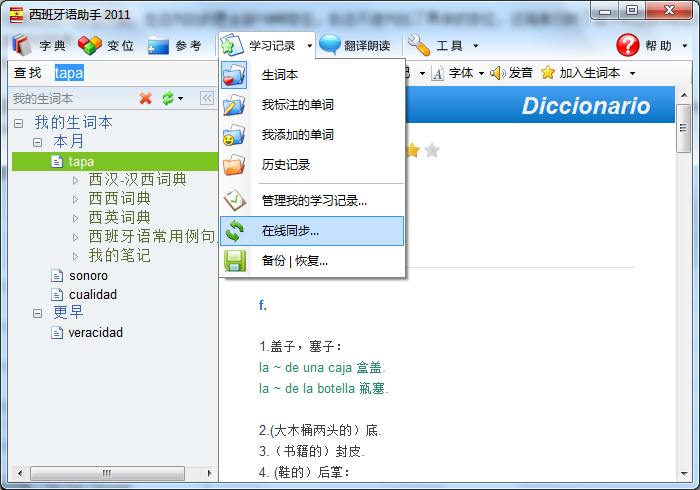Select cualidad in the word list

(x=93, y=295)
